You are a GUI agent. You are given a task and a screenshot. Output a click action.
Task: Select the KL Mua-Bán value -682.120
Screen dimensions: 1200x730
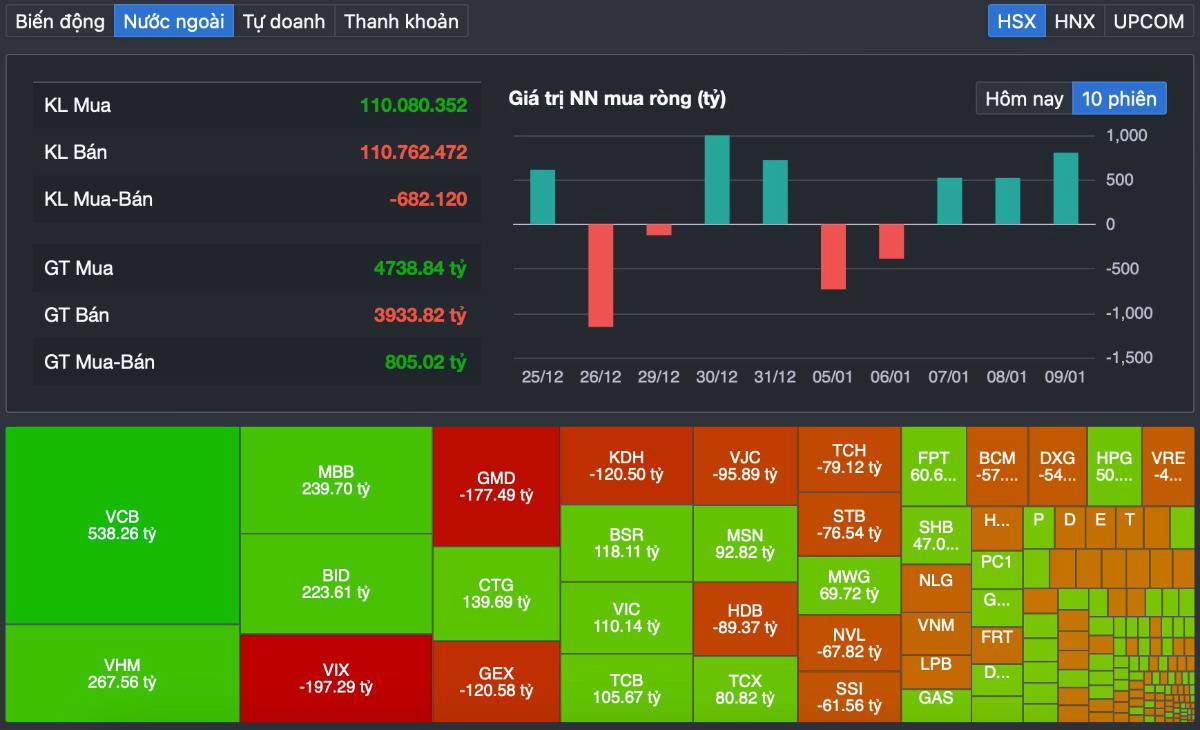coord(428,199)
